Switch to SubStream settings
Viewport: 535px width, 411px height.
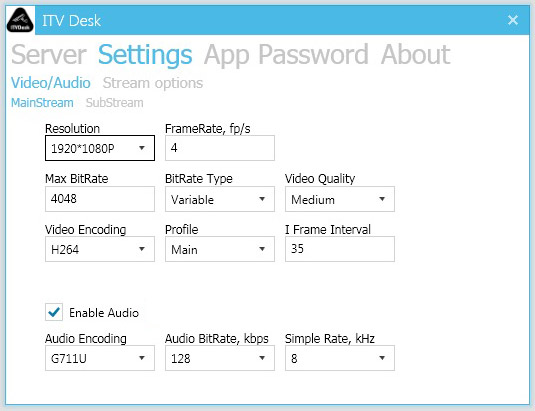[x=114, y=103]
